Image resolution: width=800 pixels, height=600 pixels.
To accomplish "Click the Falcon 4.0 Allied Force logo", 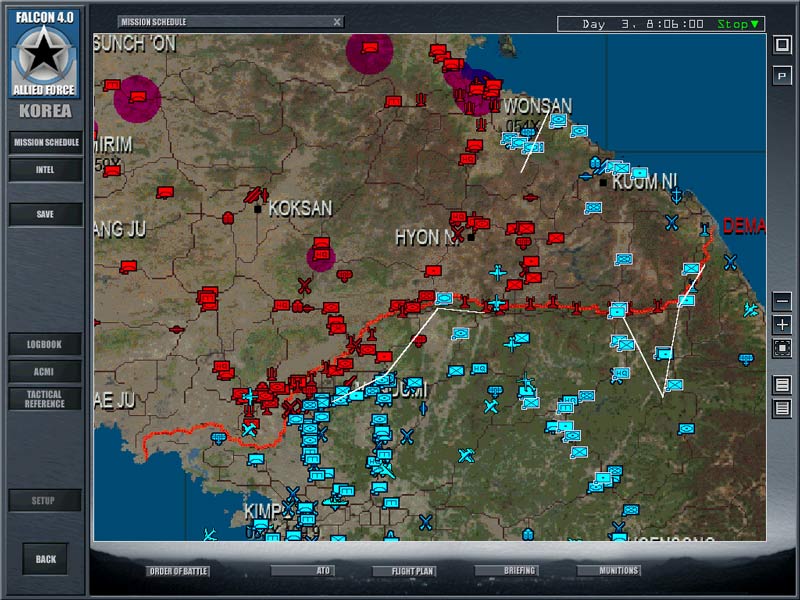I will (44, 54).
